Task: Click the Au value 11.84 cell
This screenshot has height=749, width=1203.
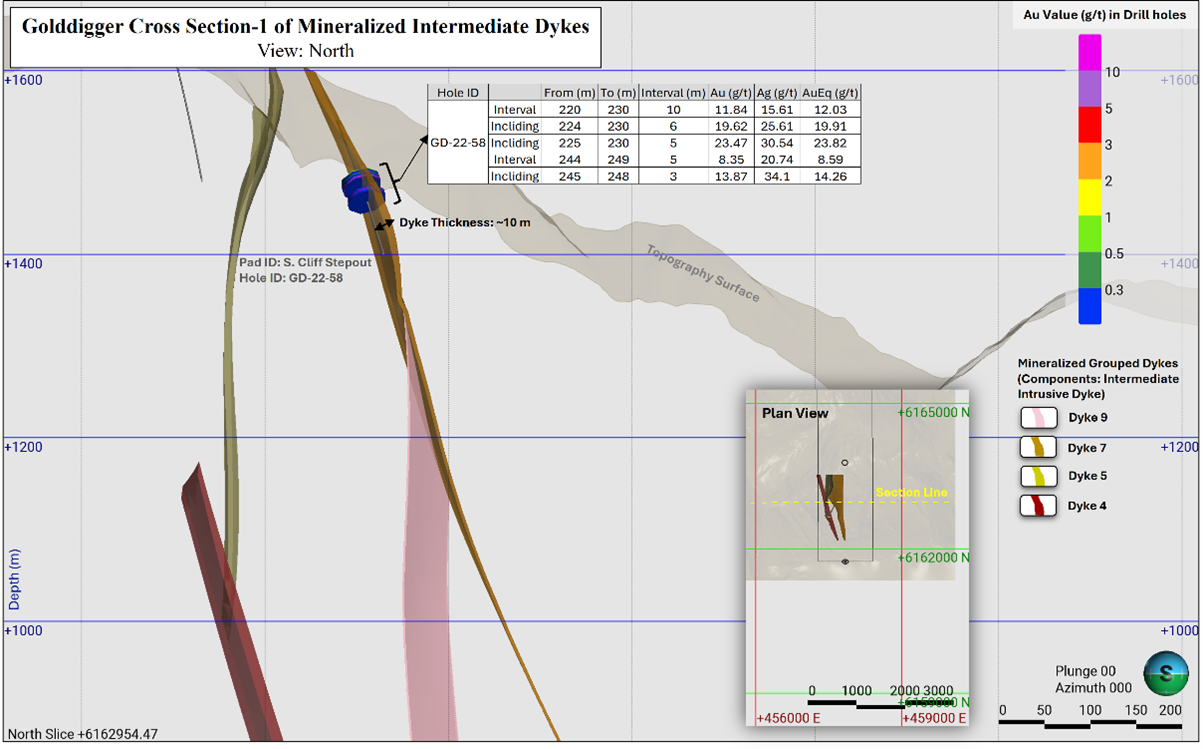Action: tap(731, 109)
